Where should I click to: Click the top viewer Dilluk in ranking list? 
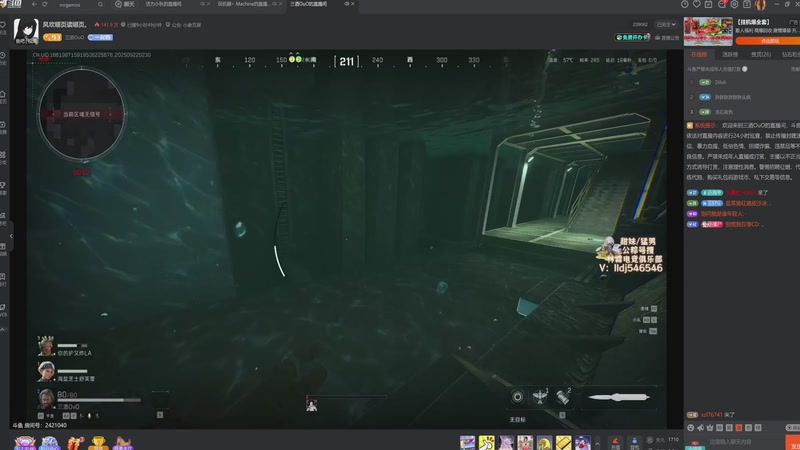[x=720, y=82]
